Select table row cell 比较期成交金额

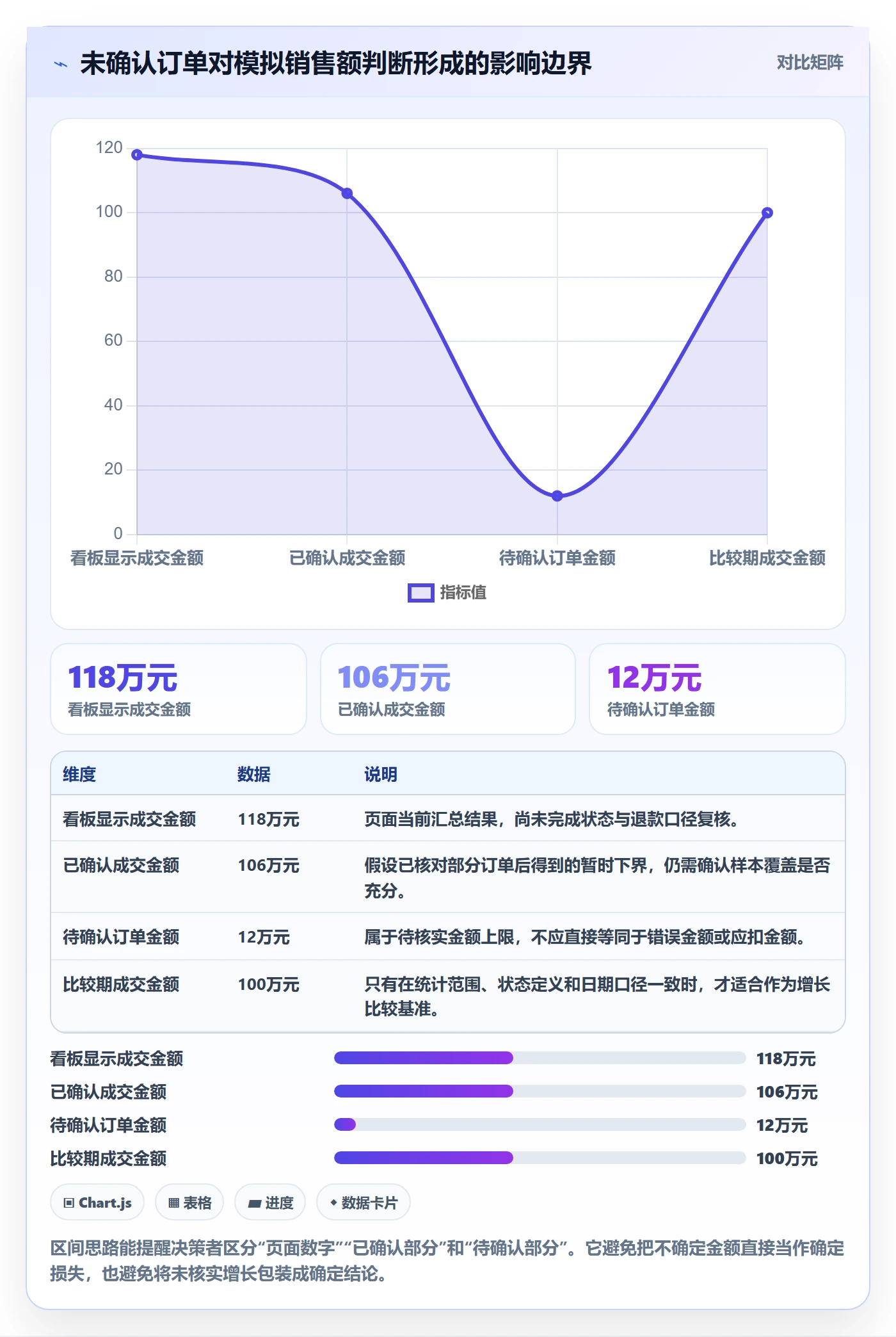(x=121, y=985)
